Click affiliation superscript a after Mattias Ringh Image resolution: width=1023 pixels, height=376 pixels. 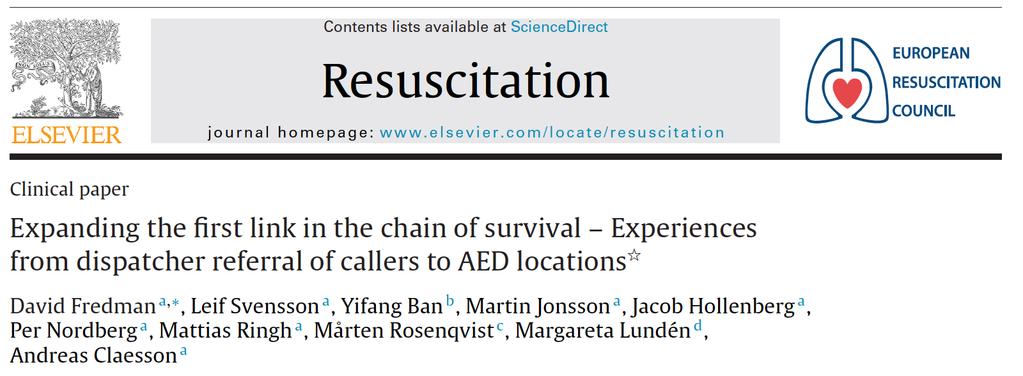[299, 327]
